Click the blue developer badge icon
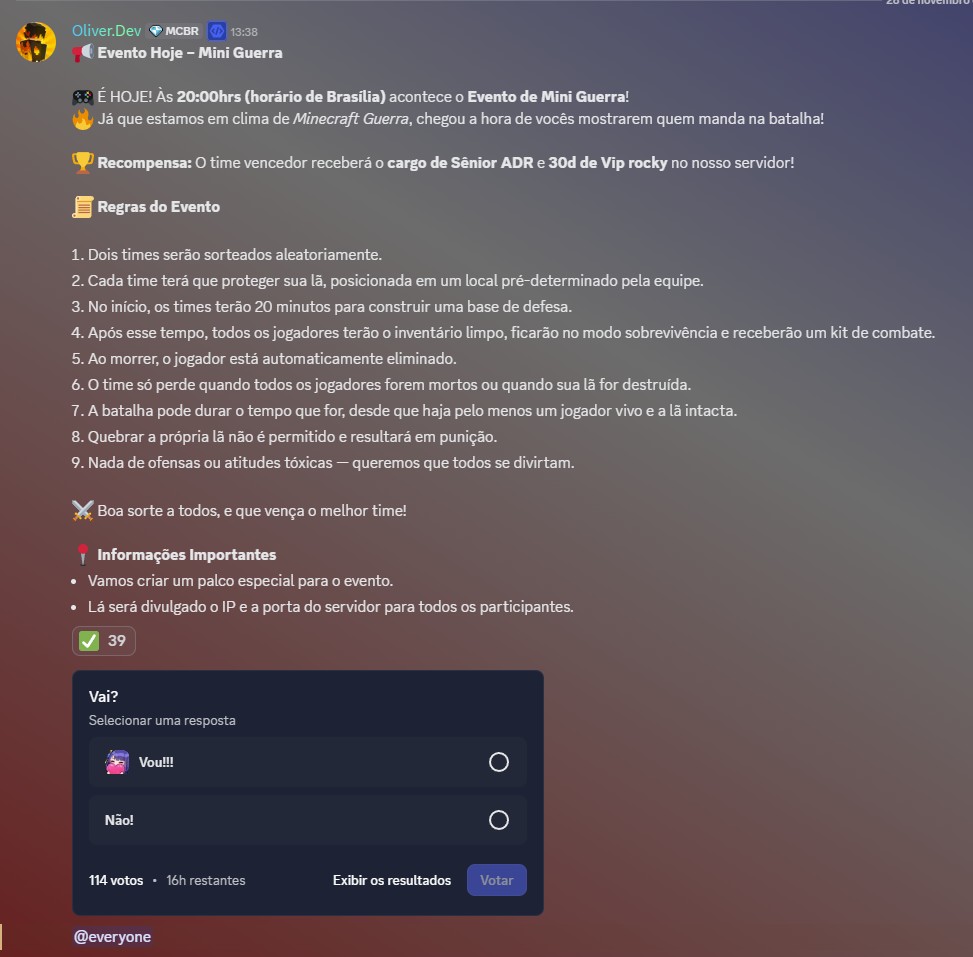The width and height of the screenshot is (973, 957). 217,31
